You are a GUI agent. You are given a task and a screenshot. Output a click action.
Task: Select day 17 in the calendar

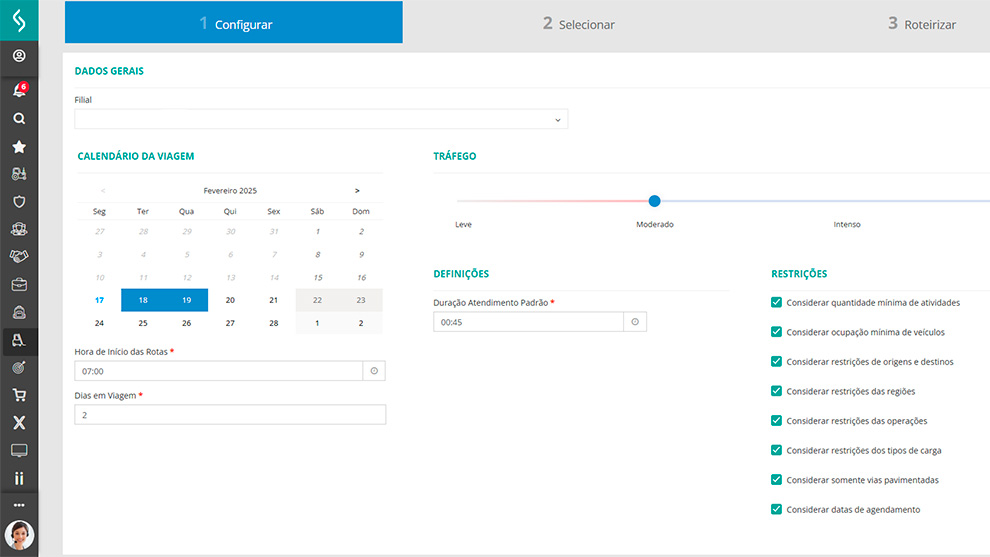[x=99, y=300]
